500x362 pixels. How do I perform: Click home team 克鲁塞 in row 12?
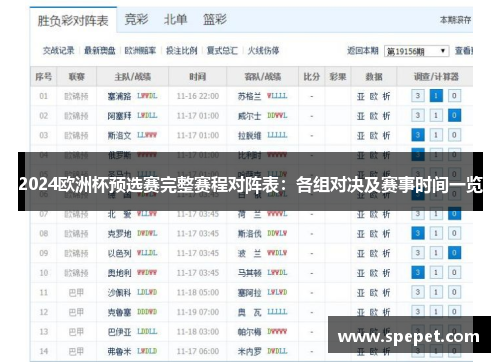119,312
